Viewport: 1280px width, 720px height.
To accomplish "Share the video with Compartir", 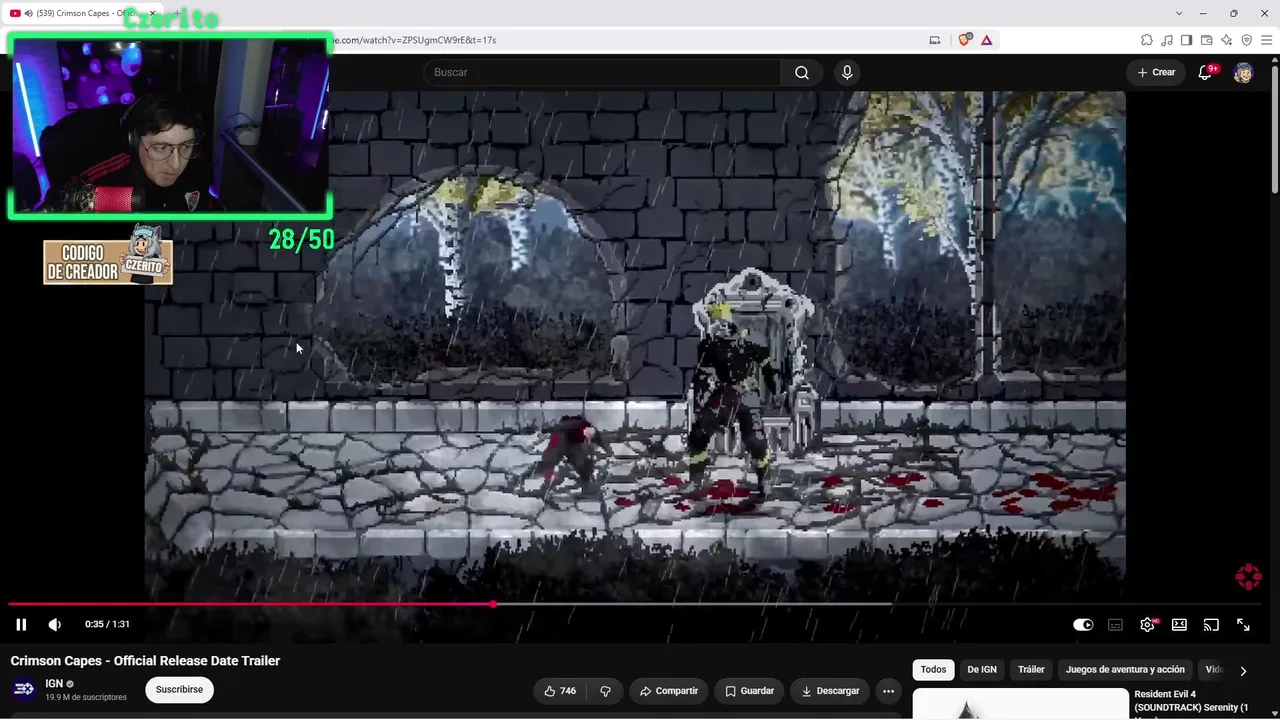I will pyautogui.click(x=669, y=691).
